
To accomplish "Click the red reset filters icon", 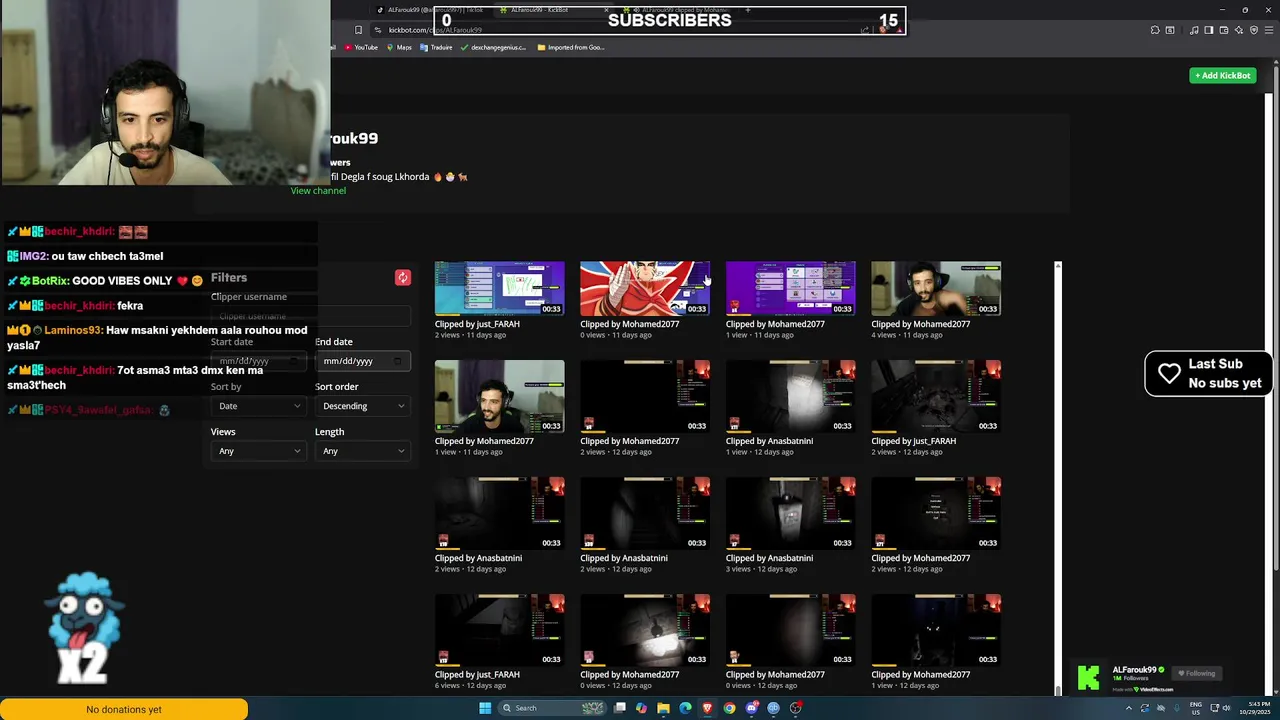I will (402, 278).
